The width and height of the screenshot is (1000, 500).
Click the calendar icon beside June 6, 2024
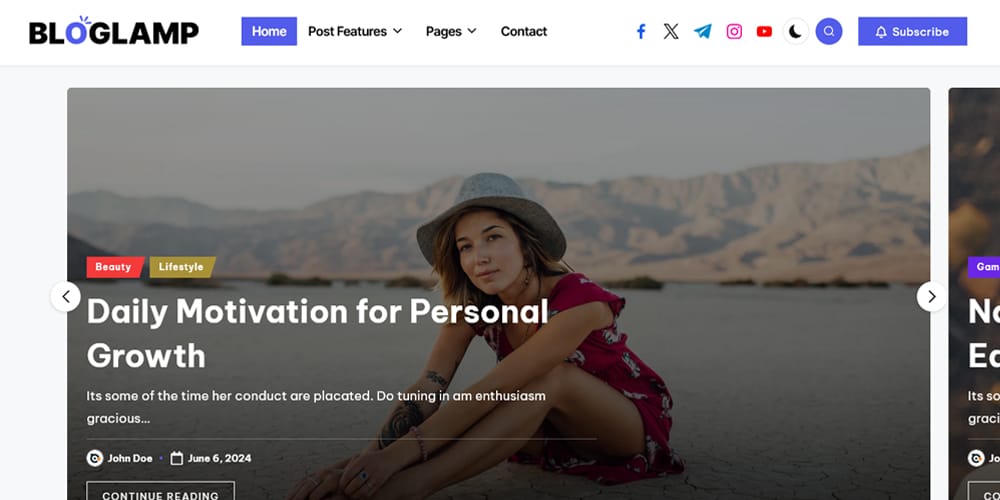(177, 458)
